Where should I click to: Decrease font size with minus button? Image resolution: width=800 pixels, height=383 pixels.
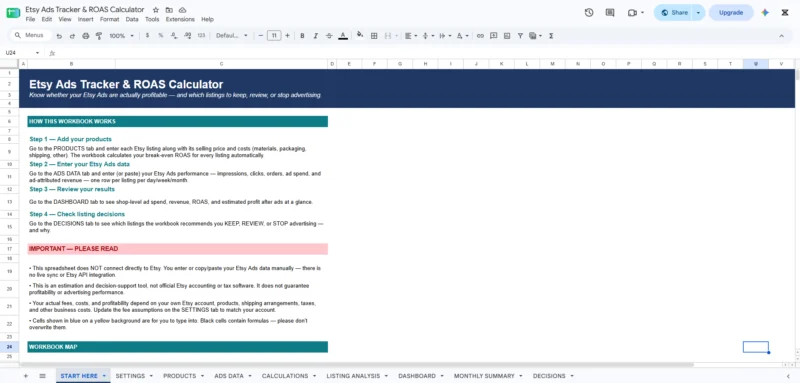(261, 36)
